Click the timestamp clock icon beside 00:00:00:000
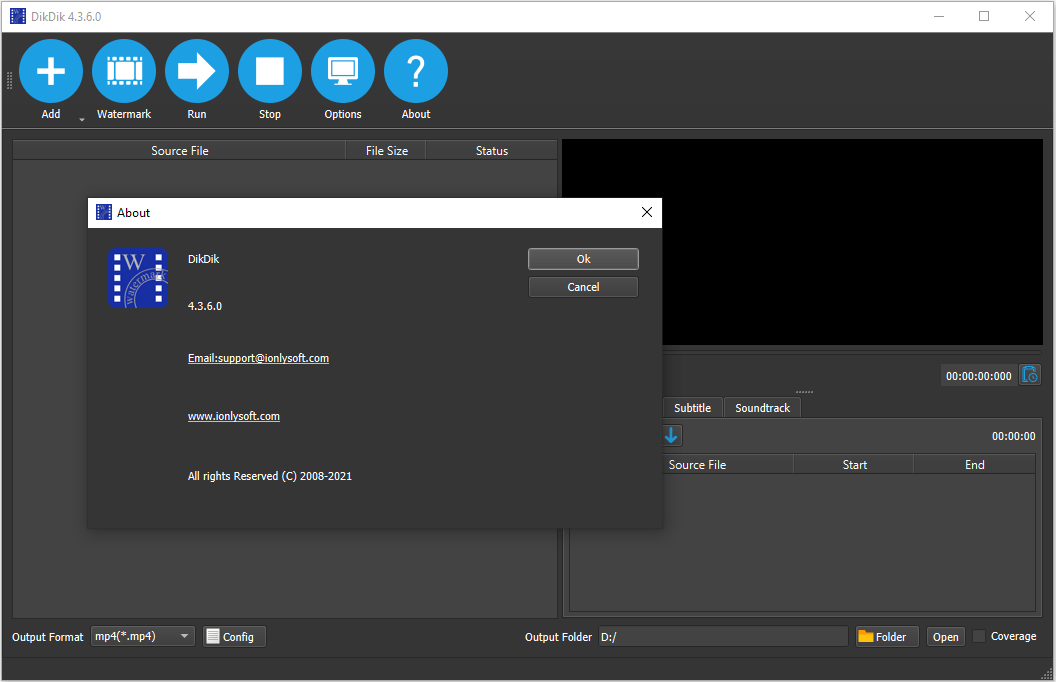The image size is (1056, 682). [1030, 375]
